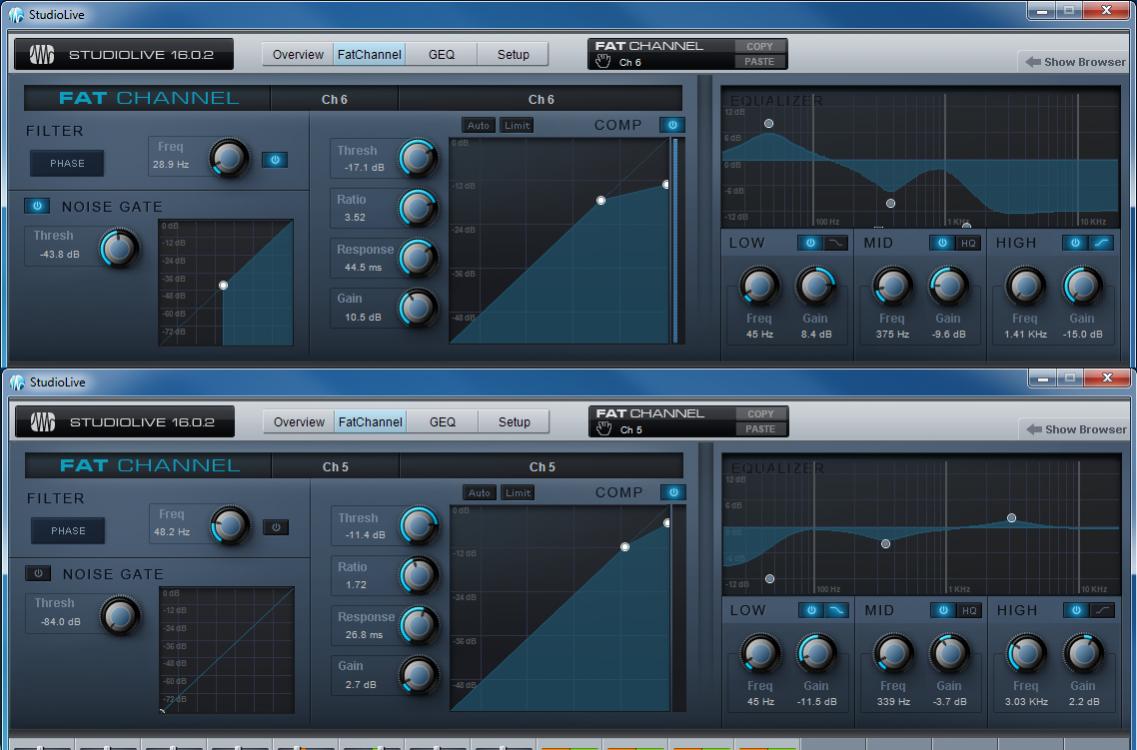
Task: Select the LOW band node on Ch 6 equalizer graph
Action: click(769, 123)
